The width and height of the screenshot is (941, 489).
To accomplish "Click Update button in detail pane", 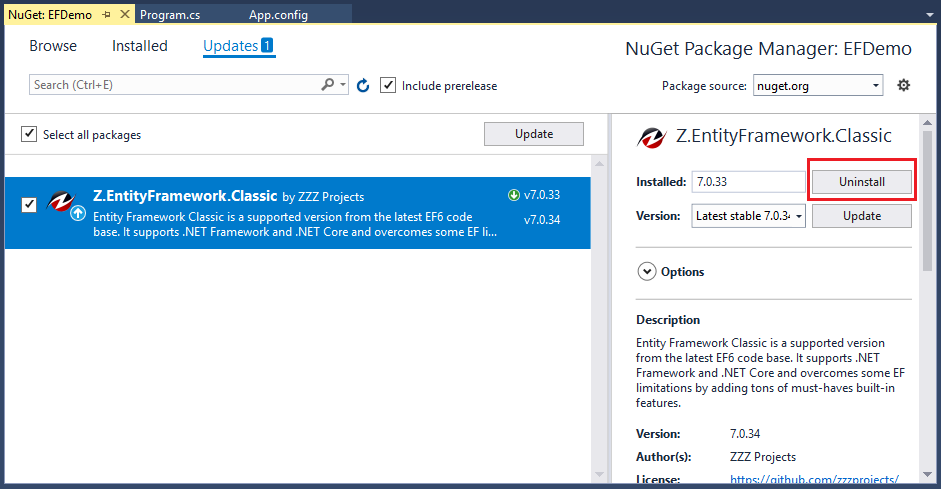I will (x=862, y=216).
